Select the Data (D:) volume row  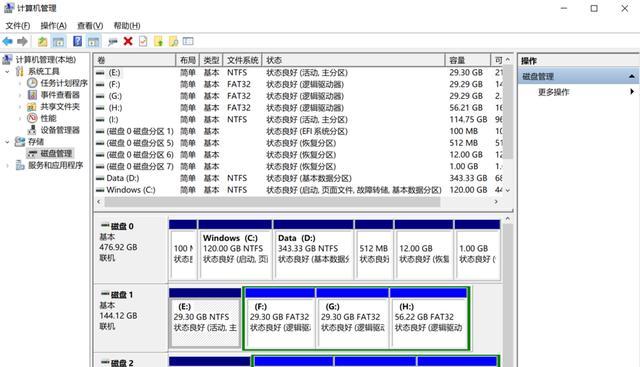298,178
